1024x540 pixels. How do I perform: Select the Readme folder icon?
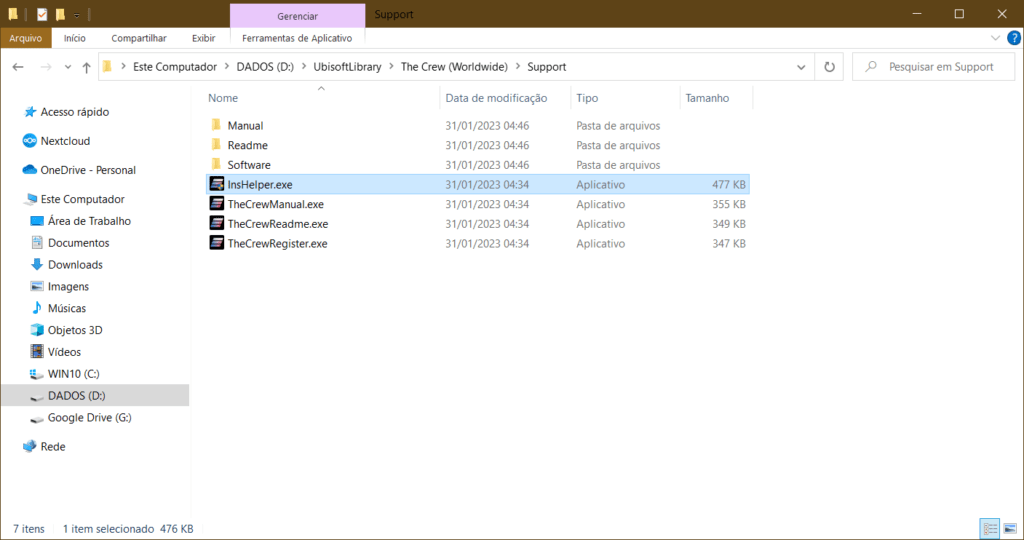click(216, 144)
